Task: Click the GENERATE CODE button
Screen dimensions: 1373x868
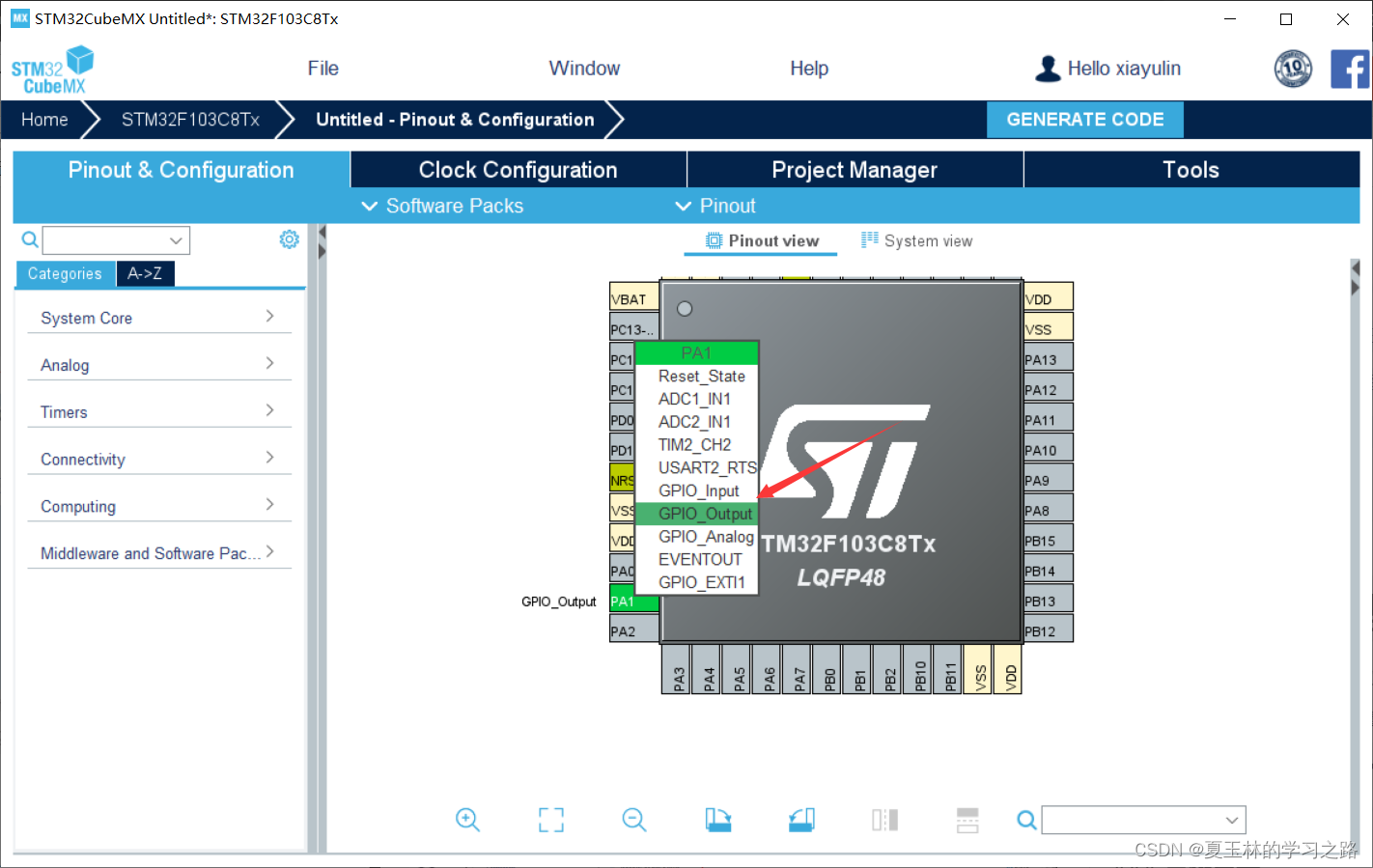Action: 1085,120
